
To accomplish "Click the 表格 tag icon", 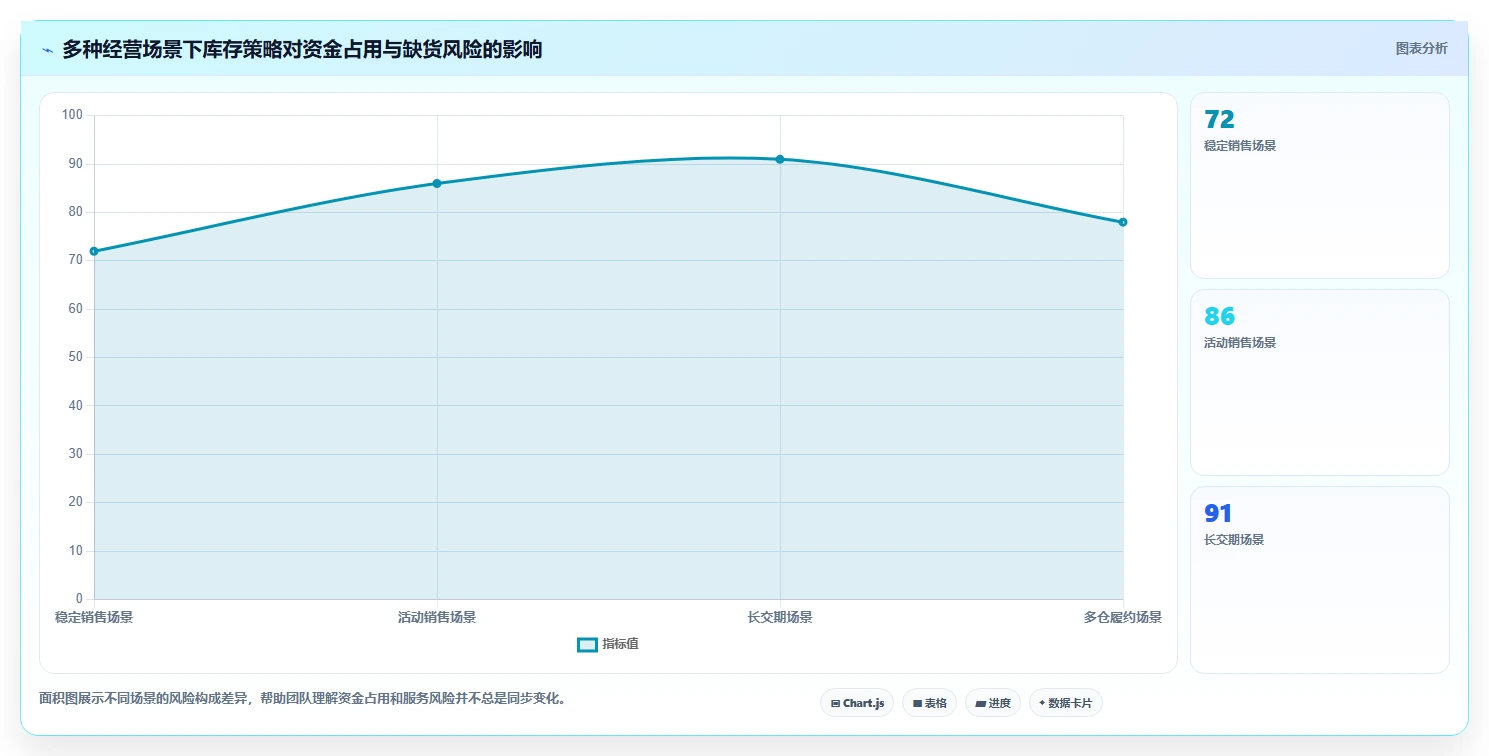I will pos(917,704).
